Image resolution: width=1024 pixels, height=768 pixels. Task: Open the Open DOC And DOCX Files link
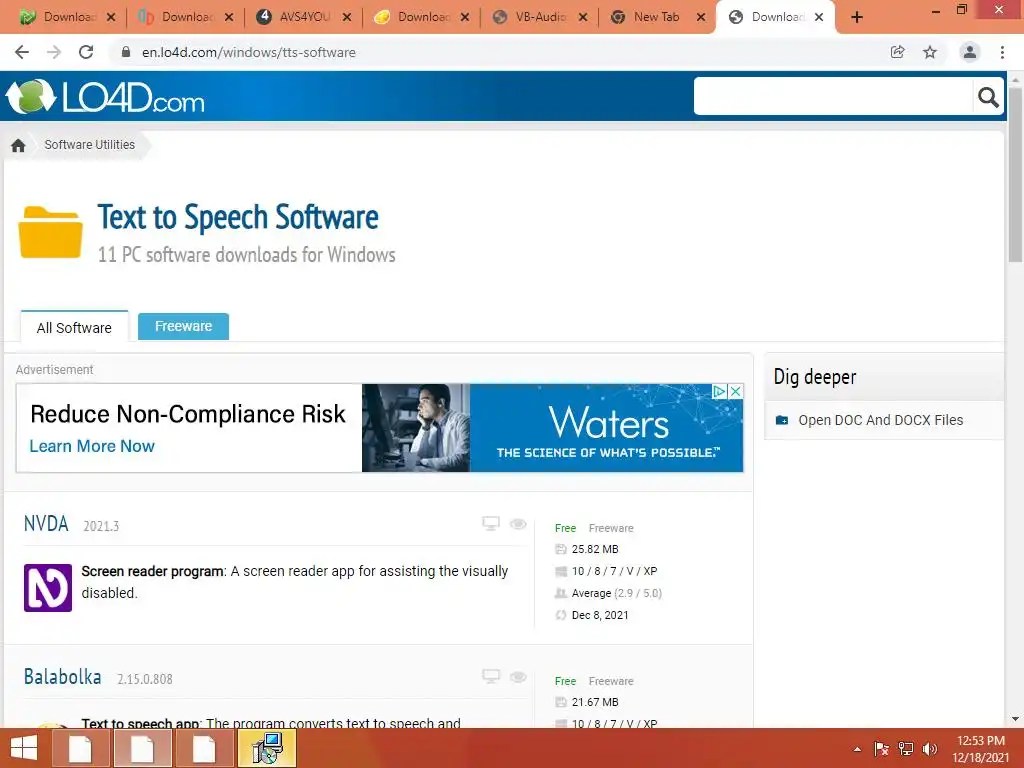point(880,420)
